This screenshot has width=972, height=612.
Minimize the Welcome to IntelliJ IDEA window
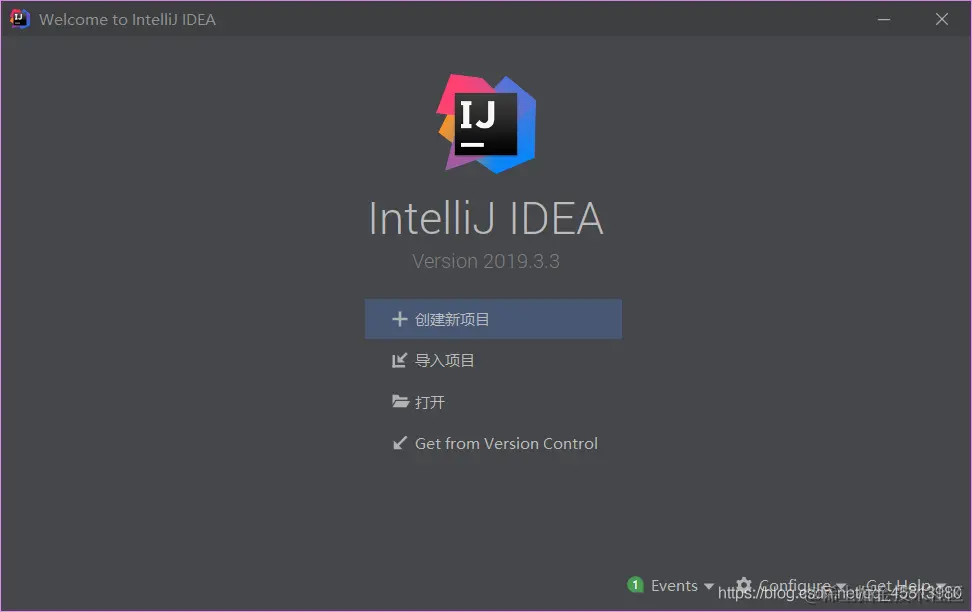pos(884,19)
